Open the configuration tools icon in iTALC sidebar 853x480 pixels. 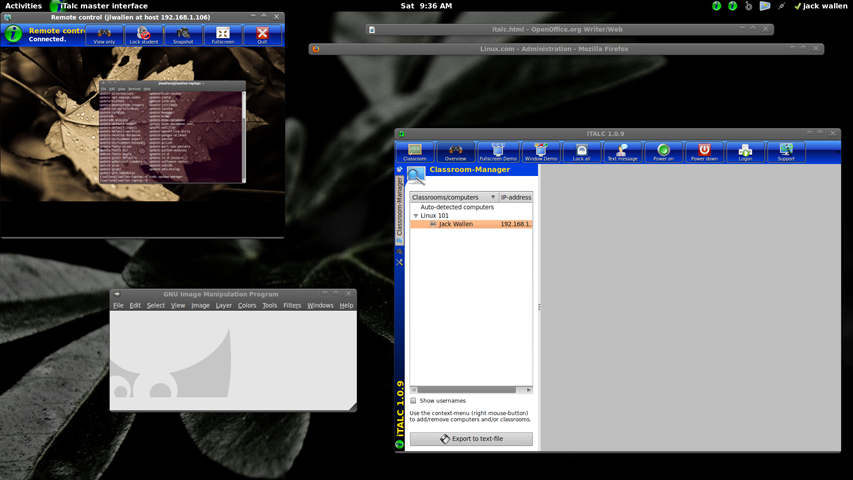[x=399, y=262]
